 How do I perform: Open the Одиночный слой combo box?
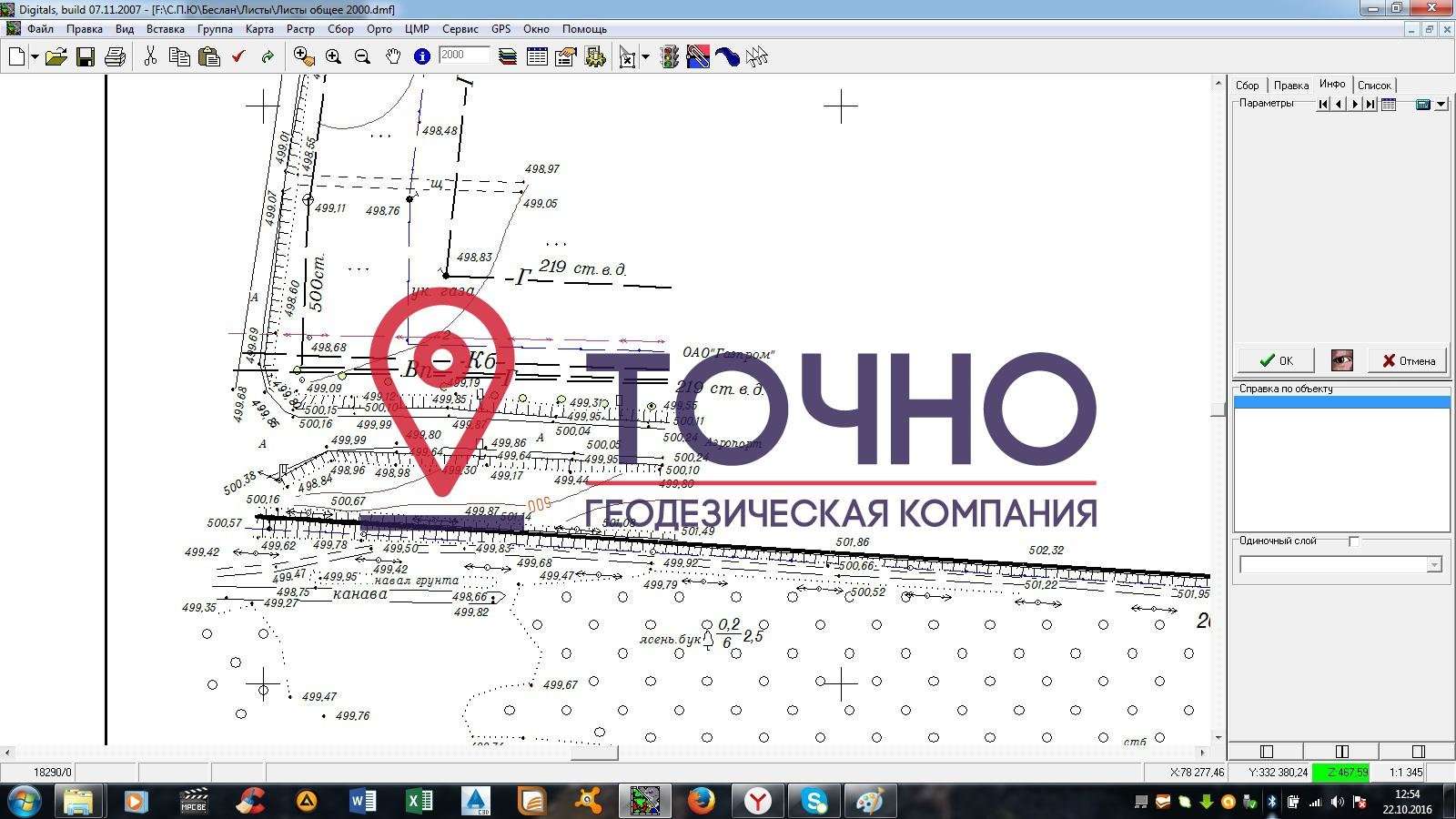pyautogui.click(x=1340, y=565)
